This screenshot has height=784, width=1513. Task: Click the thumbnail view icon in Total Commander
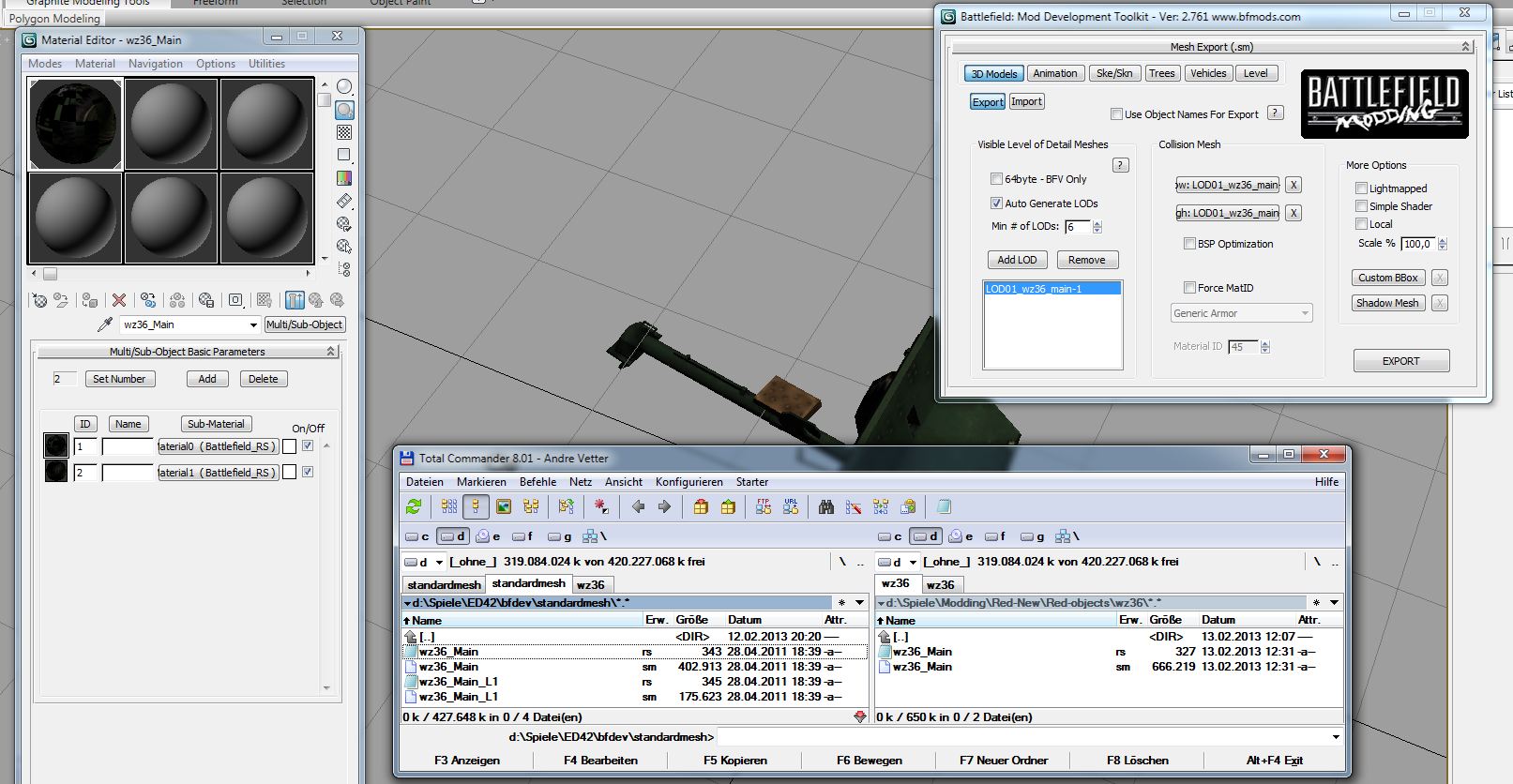pos(504,506)
